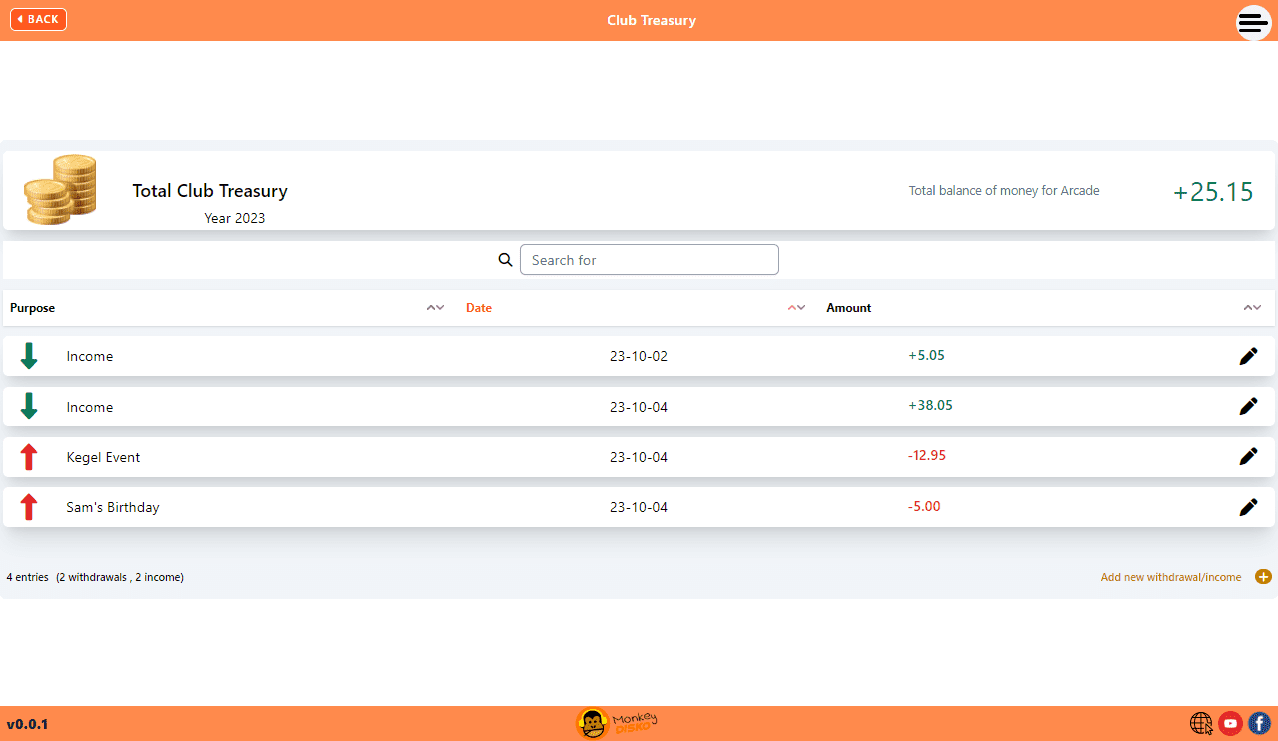1278x741 pixels.
Task: Toggle sort arrows for Amount column
Action: coord(1252,308)
